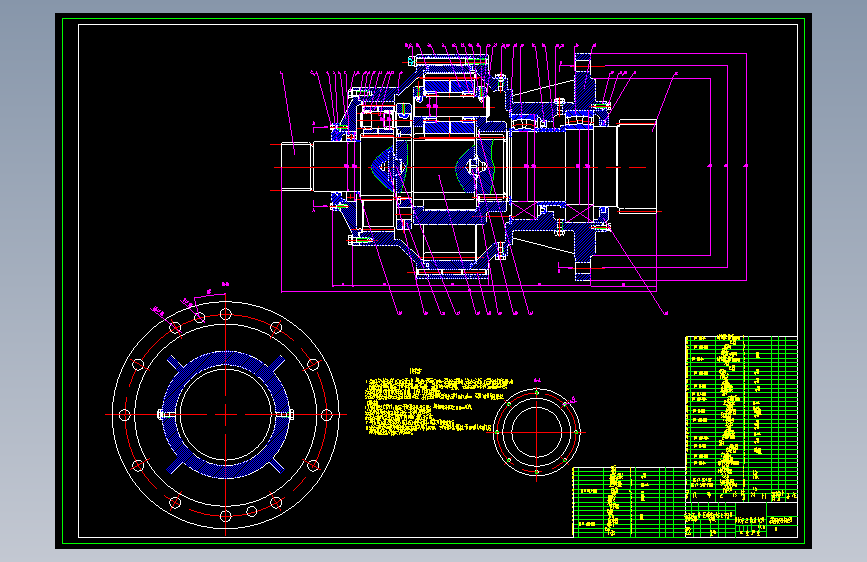The image size is (867, 562).
Task: Click the yellow technical notes text block
Action: point(438,406)
